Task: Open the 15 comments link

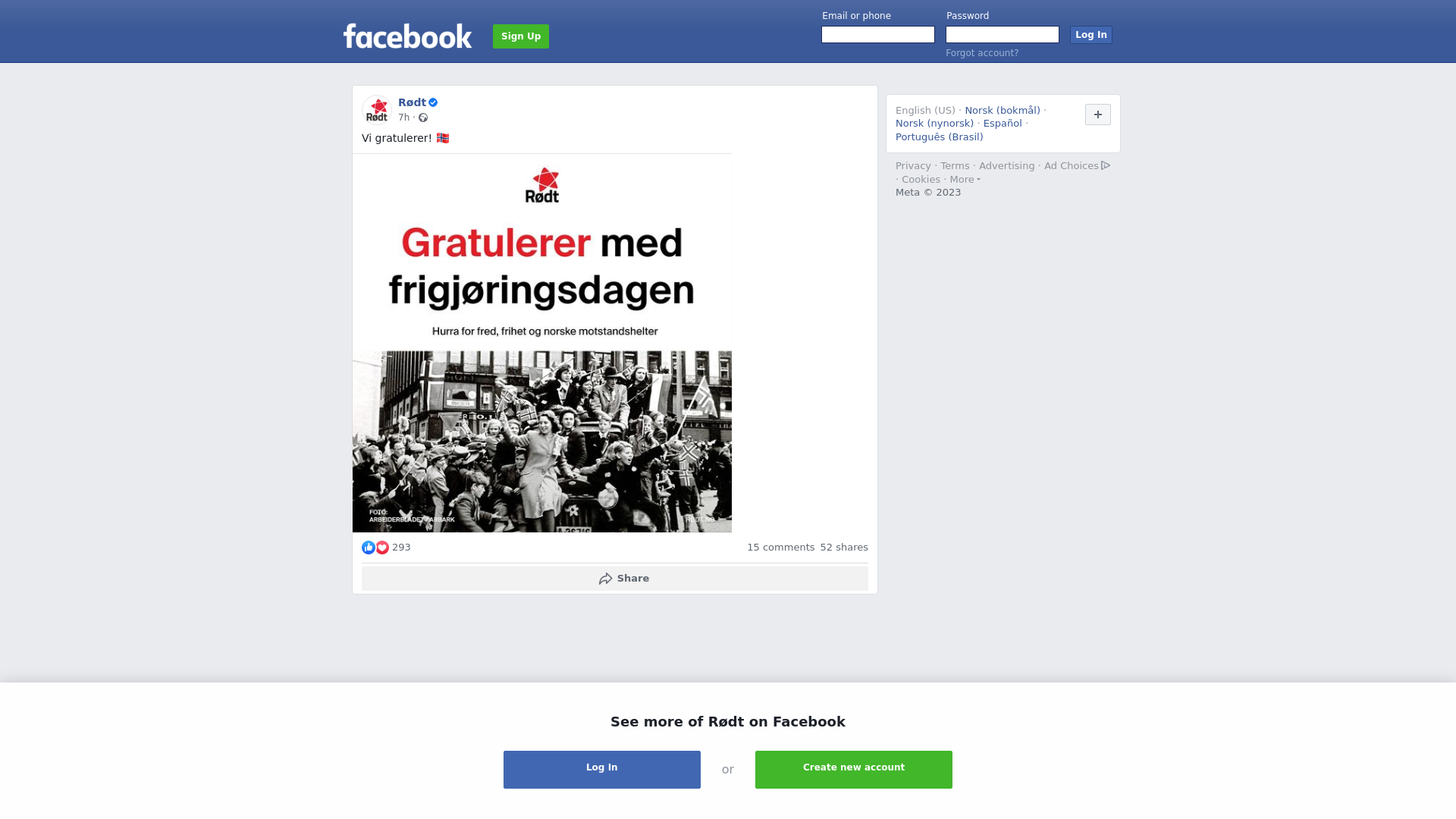Action: pyautogui.click(x=780, y=548)
